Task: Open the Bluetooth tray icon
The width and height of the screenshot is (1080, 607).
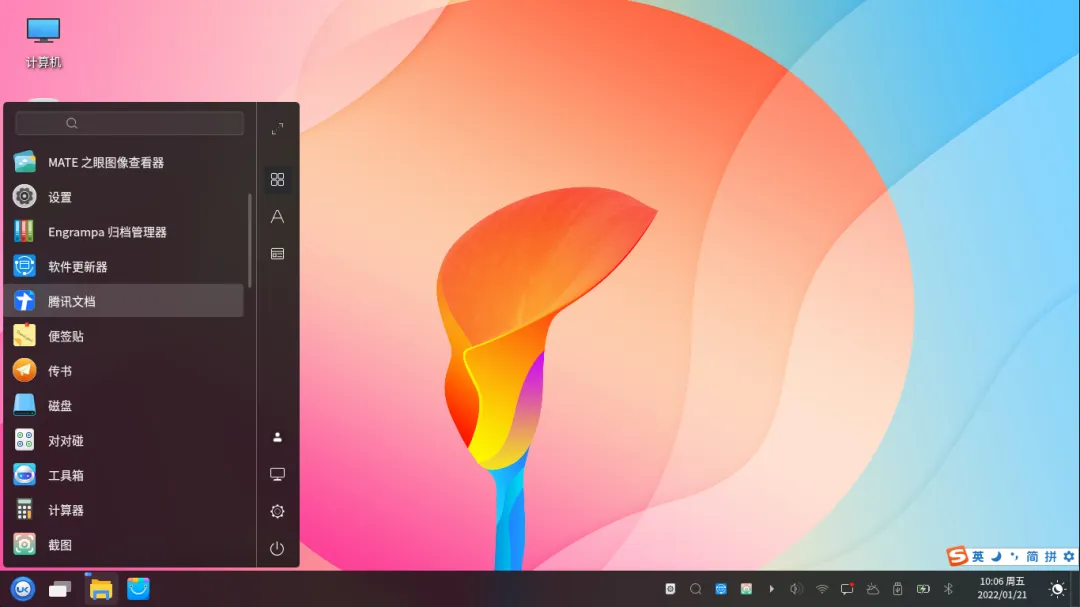Action: tap(948, 589)
